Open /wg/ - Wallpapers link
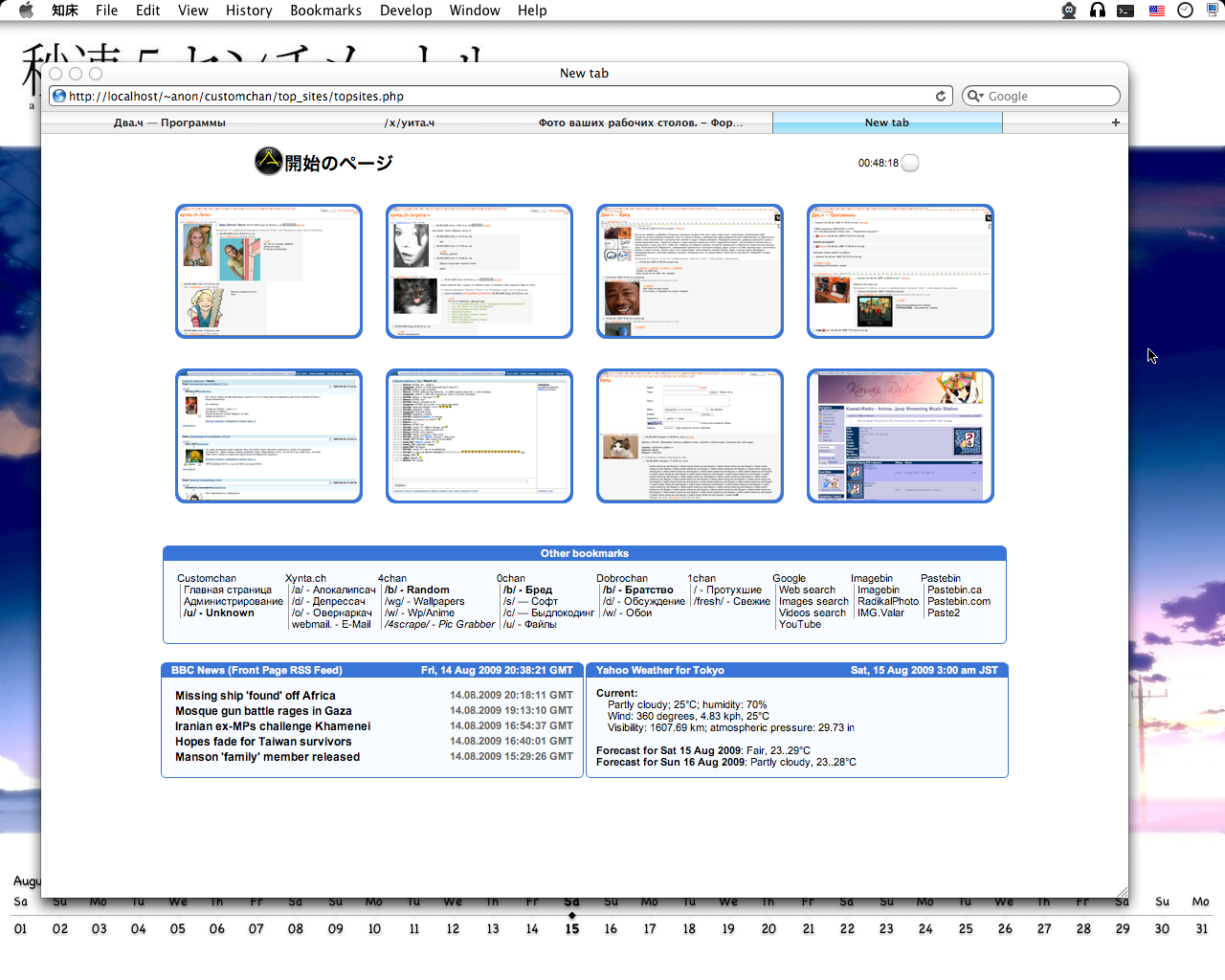This screenshot has height=980, width=1225. [425, 602]
